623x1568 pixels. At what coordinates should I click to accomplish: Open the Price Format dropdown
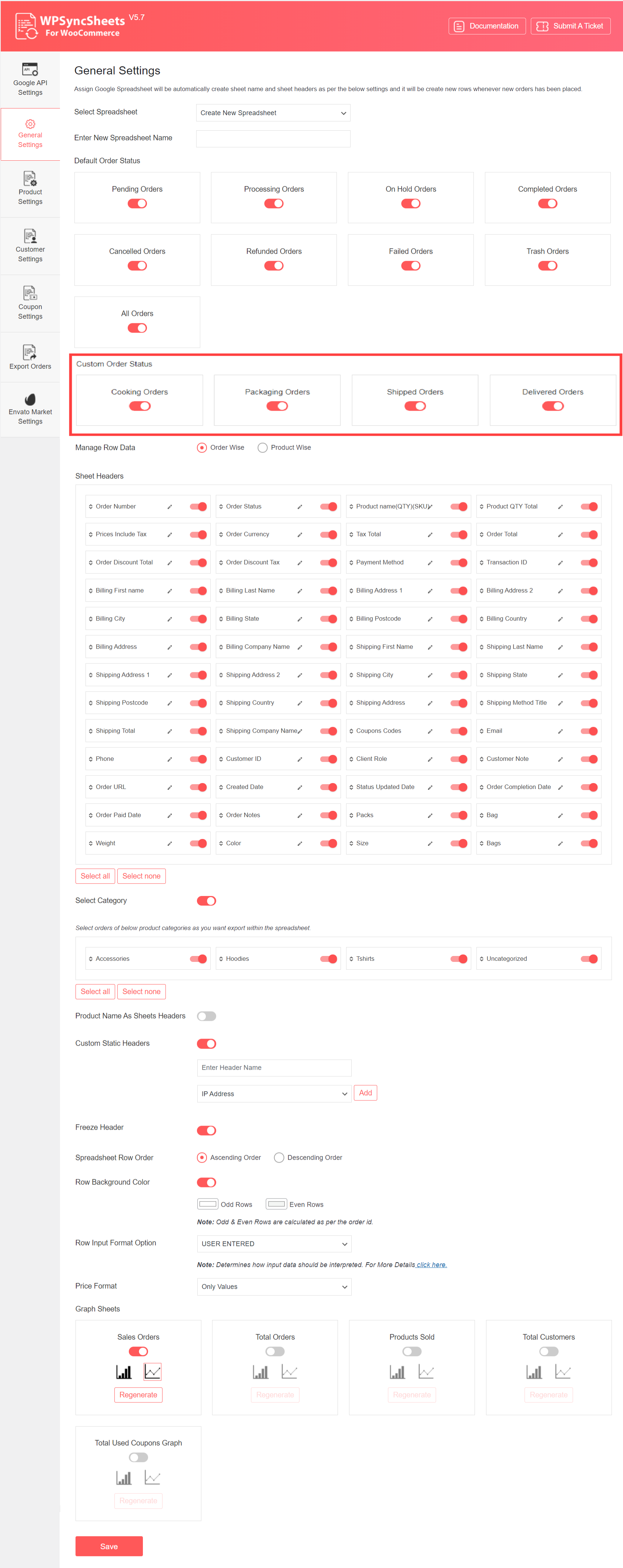[274, 1287]
